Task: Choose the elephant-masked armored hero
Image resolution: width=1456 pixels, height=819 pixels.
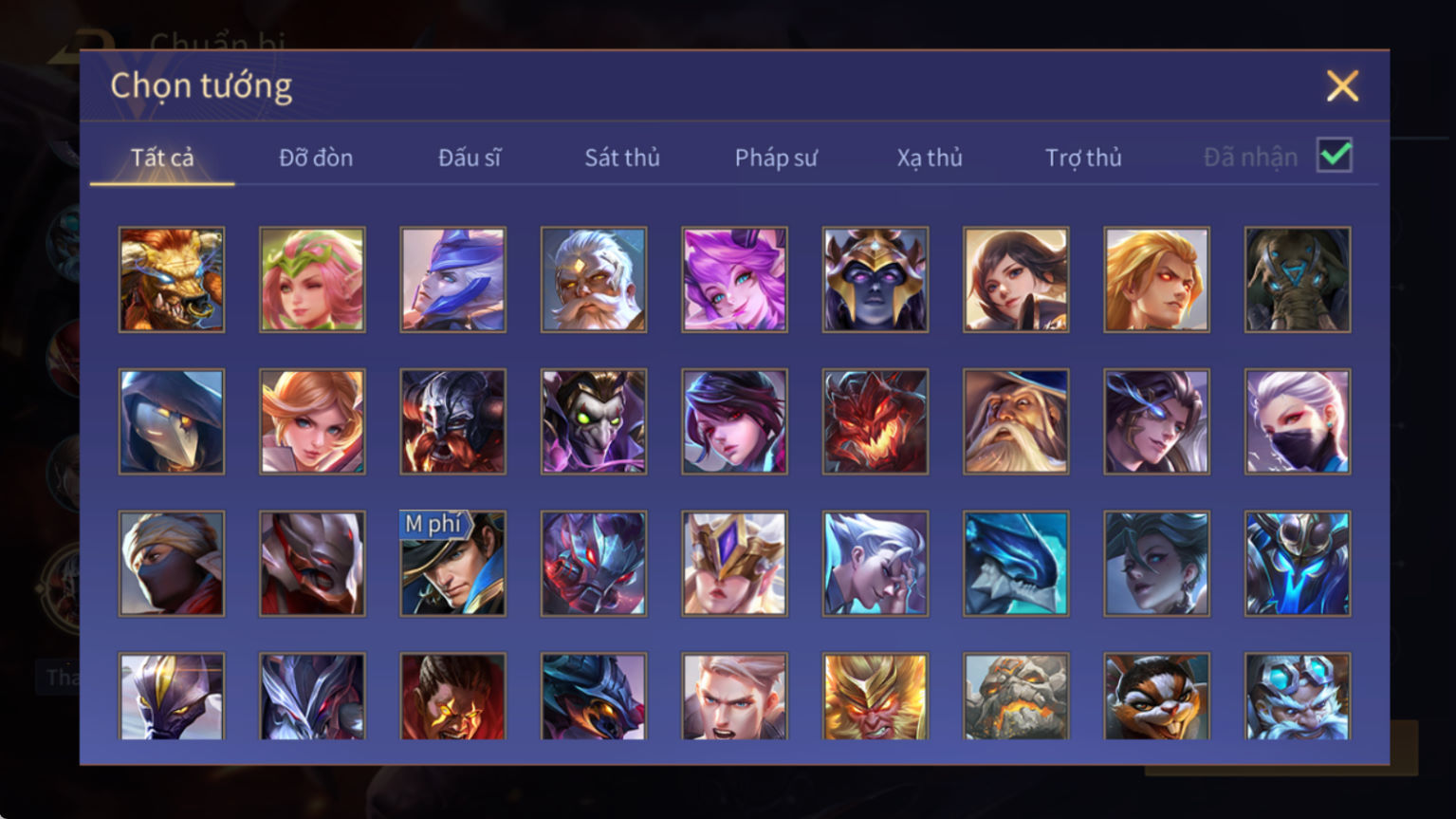Action: pos(1298,279)
